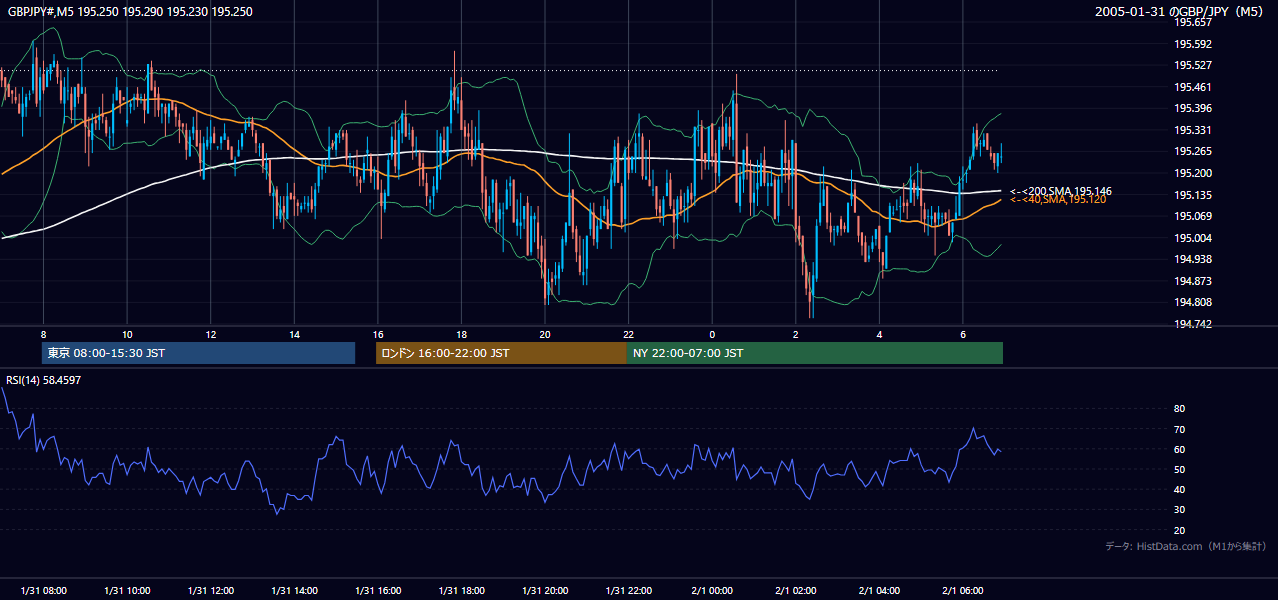1278x600 pixels.
Task: Click hour tick 14 below the price chart
Action: pos(294,334)
